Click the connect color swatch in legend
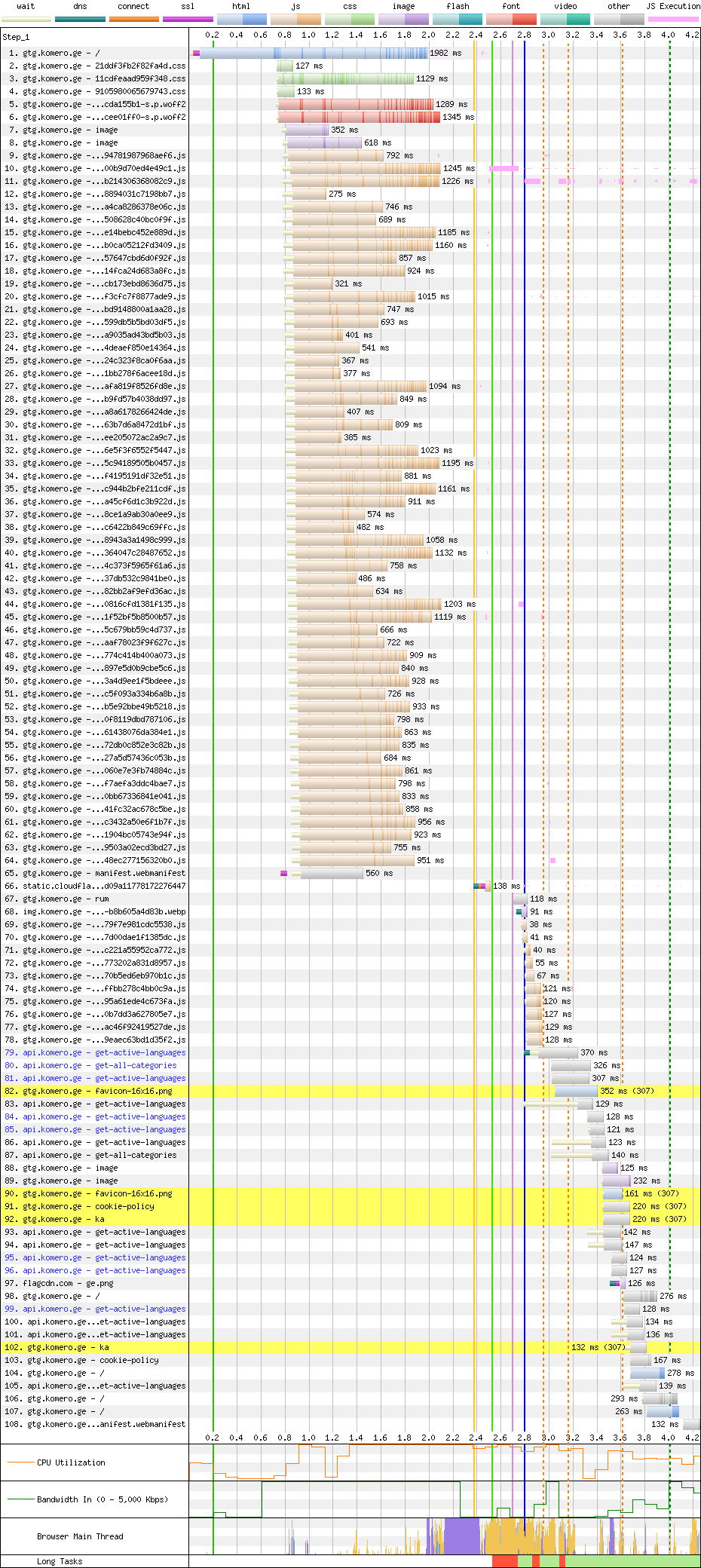 (134, 20)
